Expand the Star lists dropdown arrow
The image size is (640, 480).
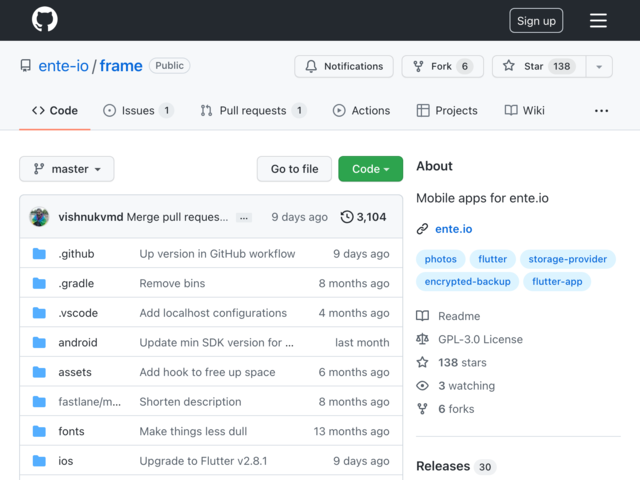[x=599, y=67]
